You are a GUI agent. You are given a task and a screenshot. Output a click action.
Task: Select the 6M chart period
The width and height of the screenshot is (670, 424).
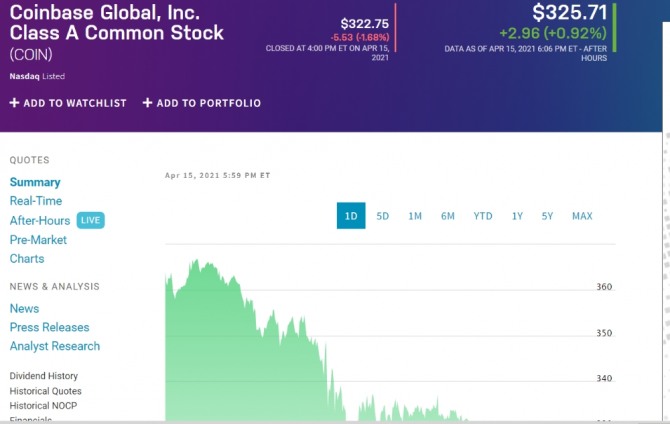point(448,216)
